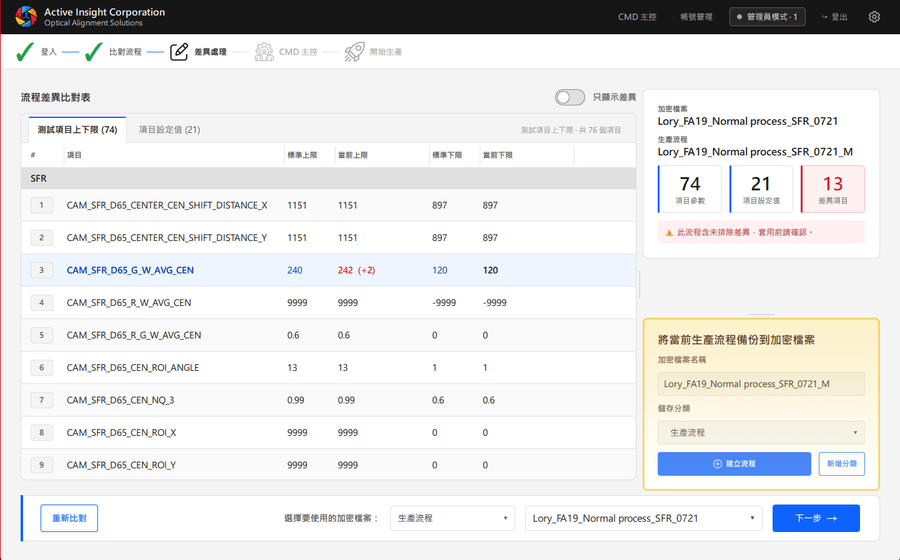The width and height of the screenshot is (900, 560).
Task: Select row CAM_SFR_D65_G_W_AVG_CEN
Action: coord(328,270)
